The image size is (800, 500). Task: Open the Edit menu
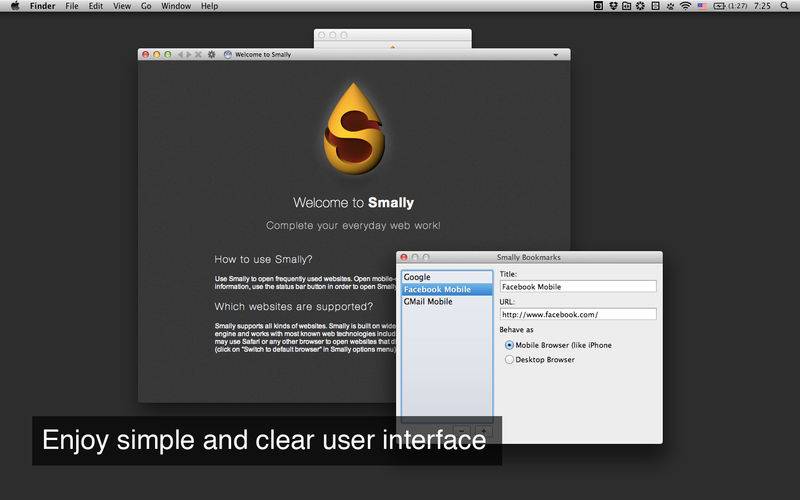95,6
